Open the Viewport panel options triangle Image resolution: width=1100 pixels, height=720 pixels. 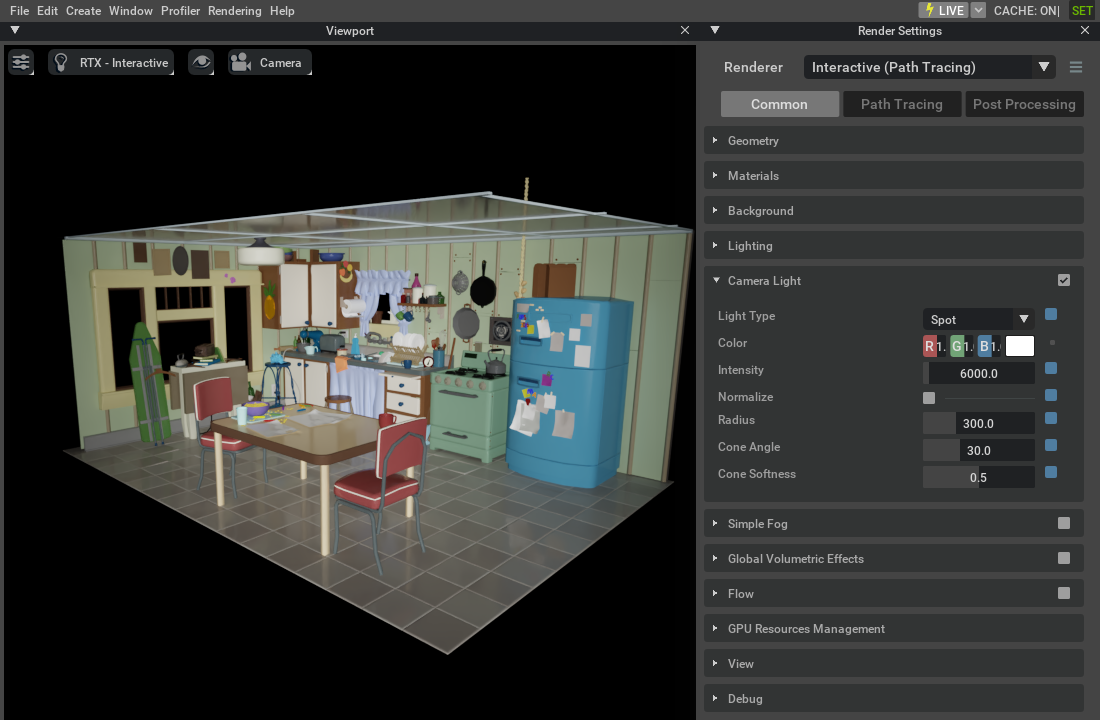click(15, 30)
